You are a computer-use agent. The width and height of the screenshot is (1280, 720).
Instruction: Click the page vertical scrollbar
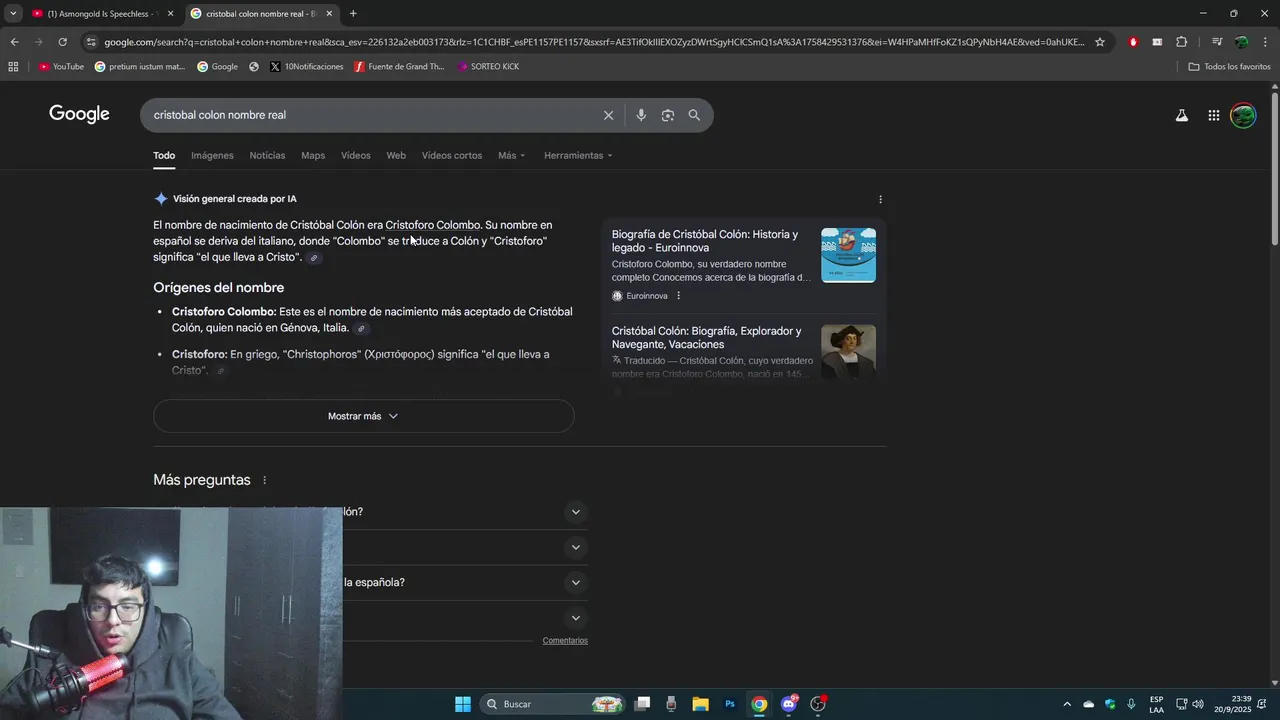pyautogui.click(x=1274, y=168)
